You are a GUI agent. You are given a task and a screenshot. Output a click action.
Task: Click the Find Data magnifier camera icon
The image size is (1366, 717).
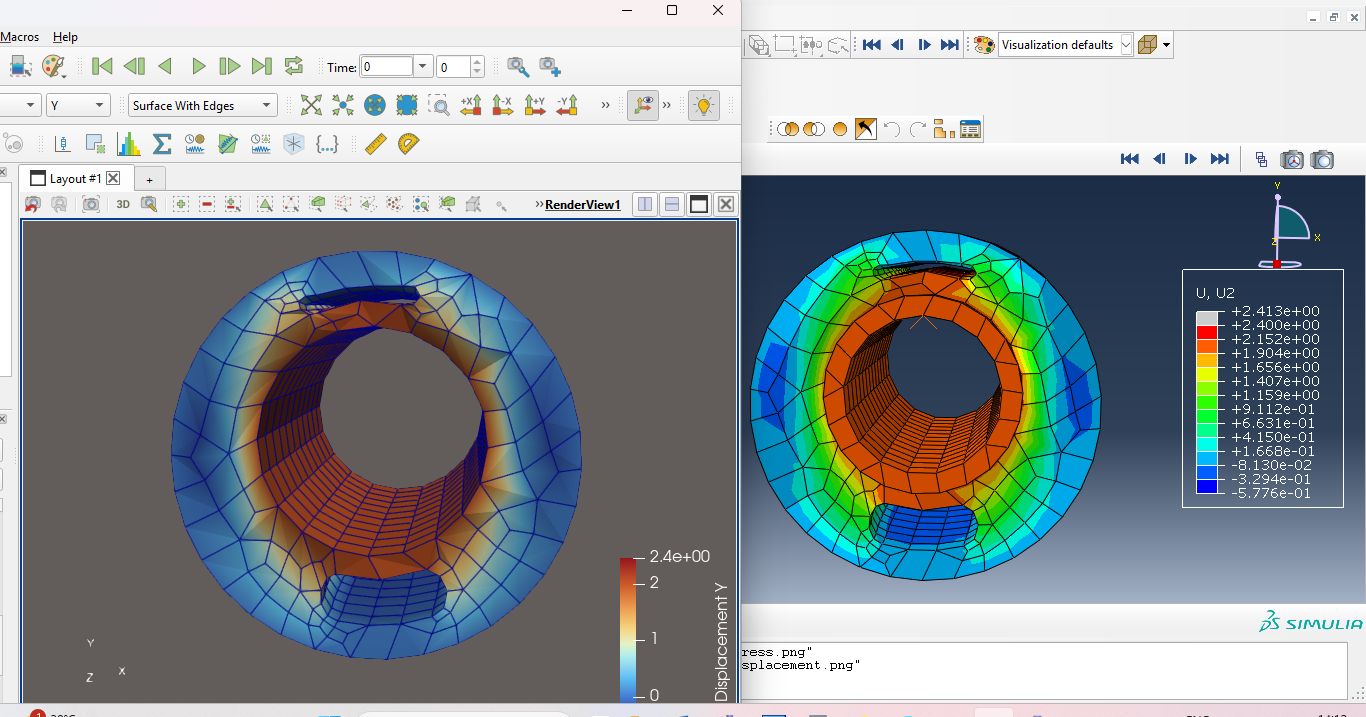(518, 67)
